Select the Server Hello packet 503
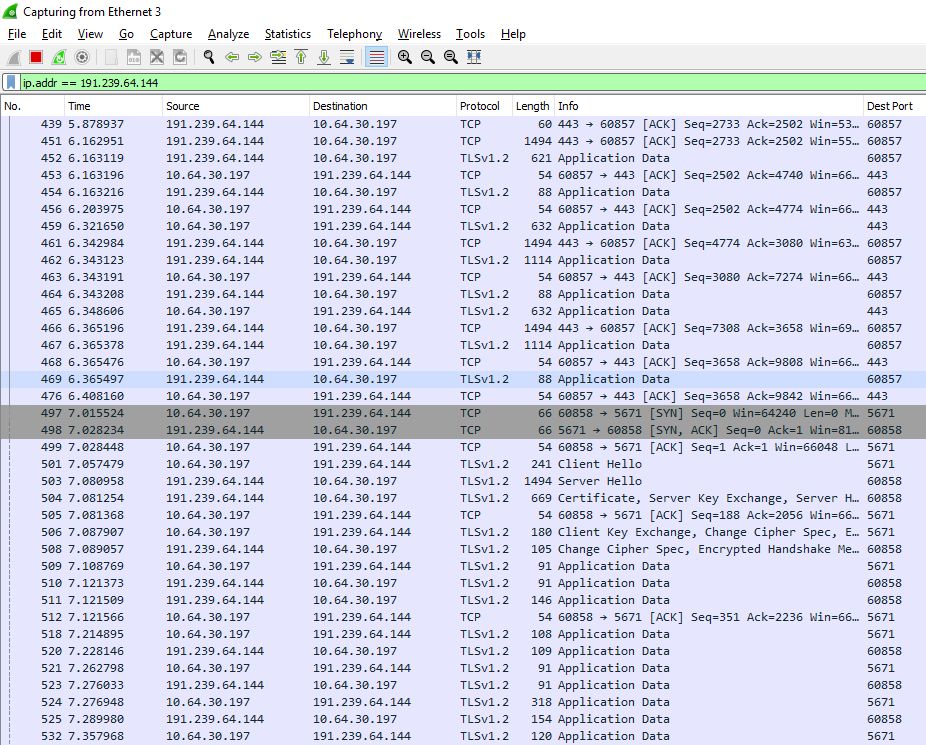 click(463, 481)
